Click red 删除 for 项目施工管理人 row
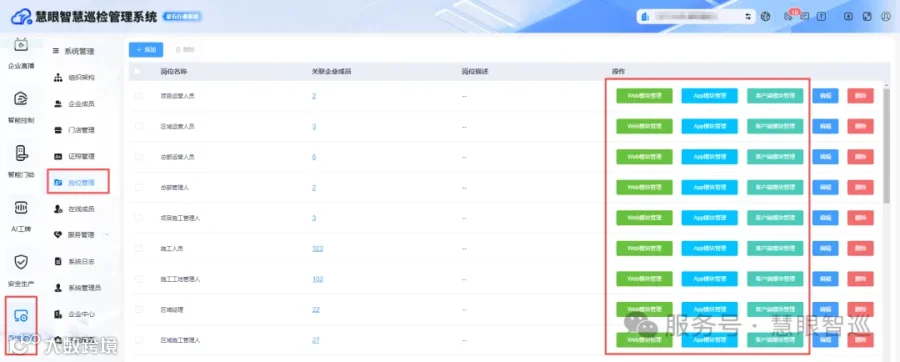900x362 pixels. [x=860, y=217]
